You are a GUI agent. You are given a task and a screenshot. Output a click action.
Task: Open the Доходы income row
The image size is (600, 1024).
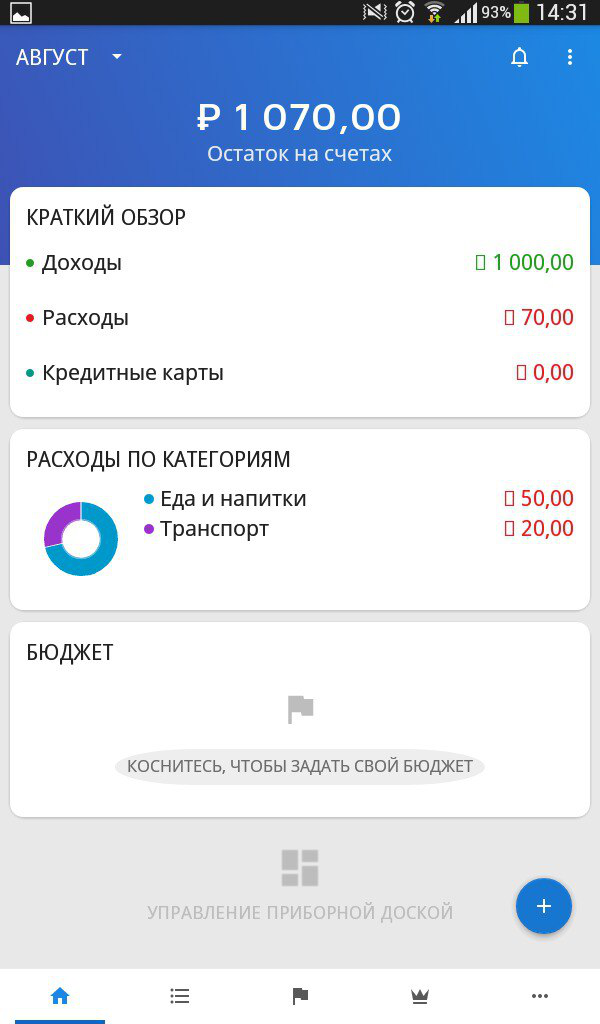tap(300, 263)
